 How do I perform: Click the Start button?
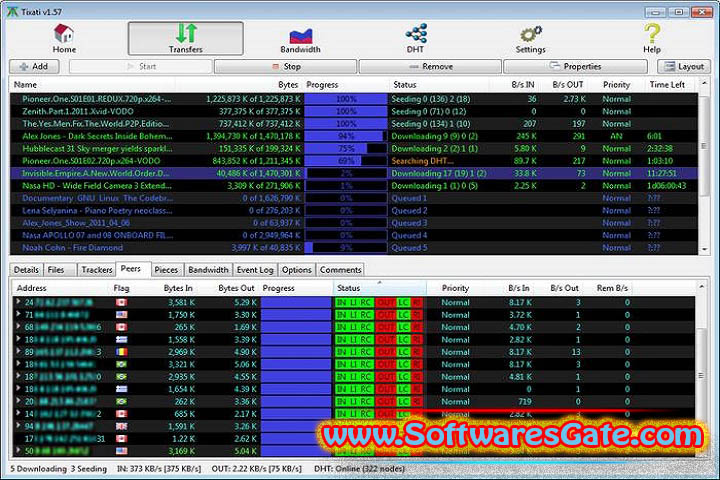pyautogui.click(x=141, y=67)
